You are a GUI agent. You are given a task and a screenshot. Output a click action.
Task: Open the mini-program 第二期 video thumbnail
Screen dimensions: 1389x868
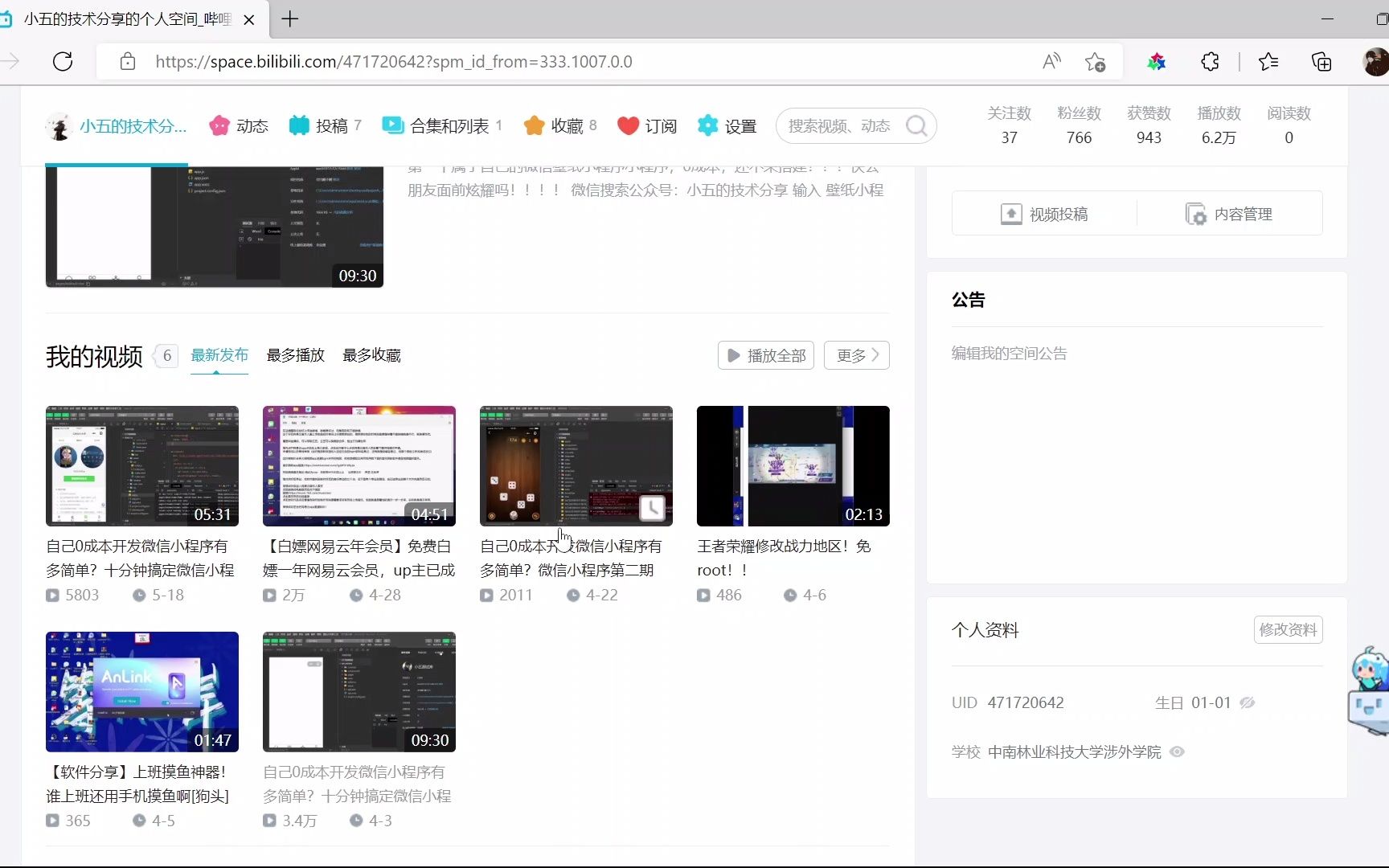[576, 466]
